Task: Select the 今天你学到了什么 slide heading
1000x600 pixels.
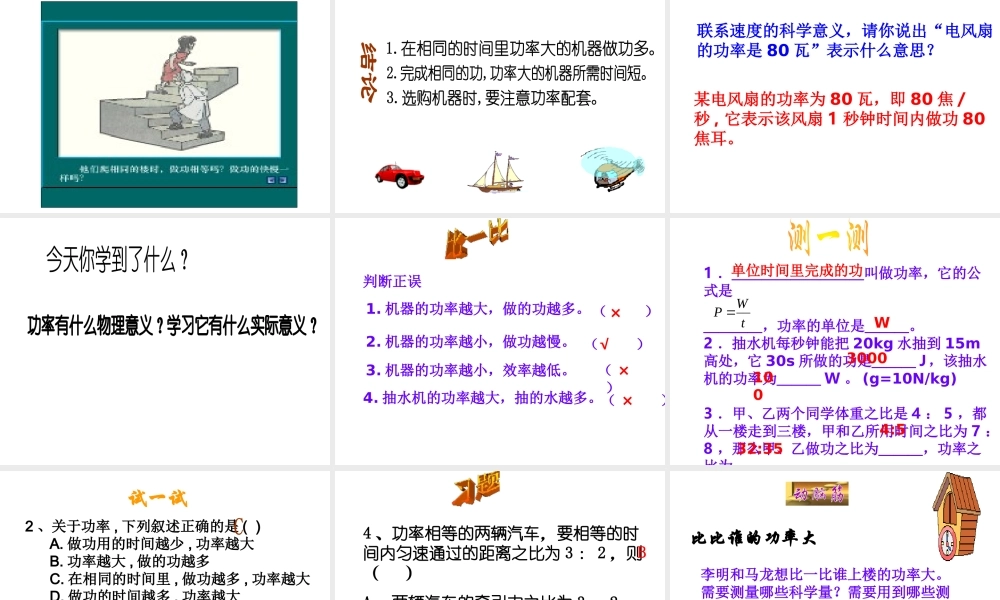Action: (x=117, y=260)
